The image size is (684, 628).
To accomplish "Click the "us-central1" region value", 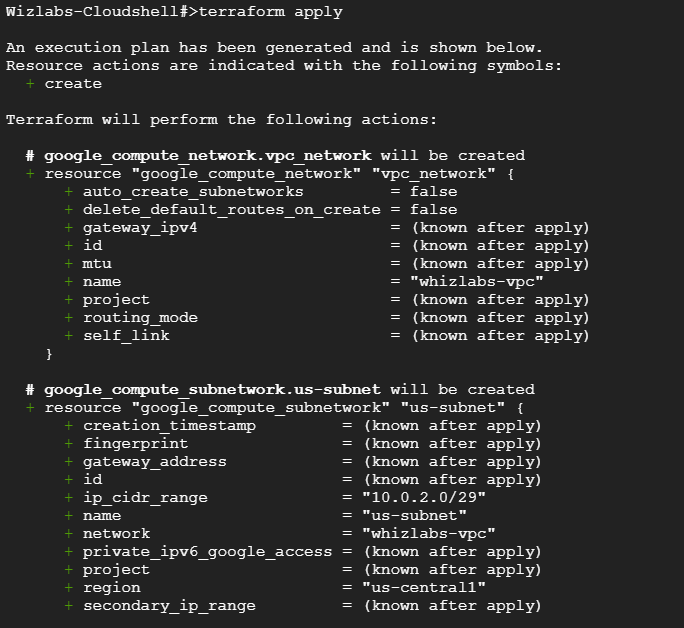I will point(424,587).
